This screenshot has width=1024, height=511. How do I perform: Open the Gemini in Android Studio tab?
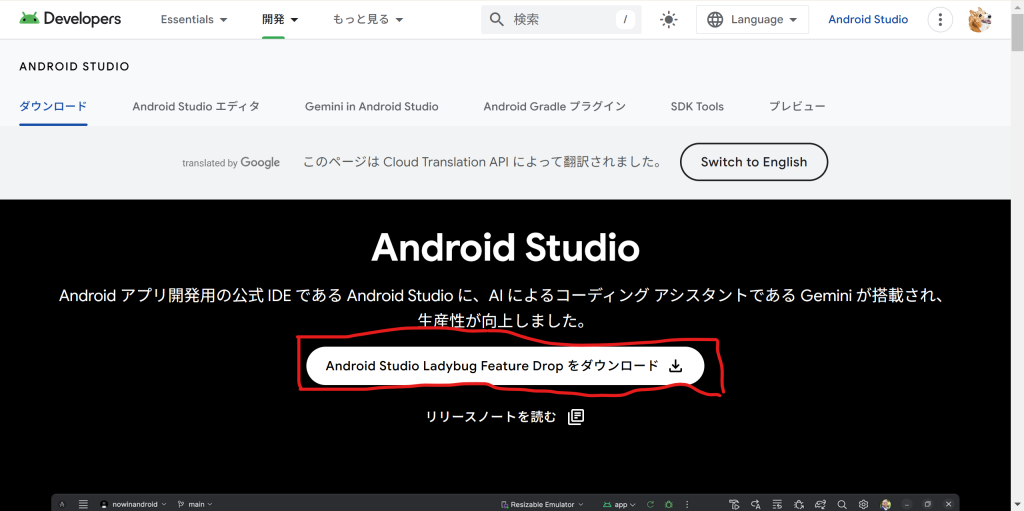coord(371,106)
